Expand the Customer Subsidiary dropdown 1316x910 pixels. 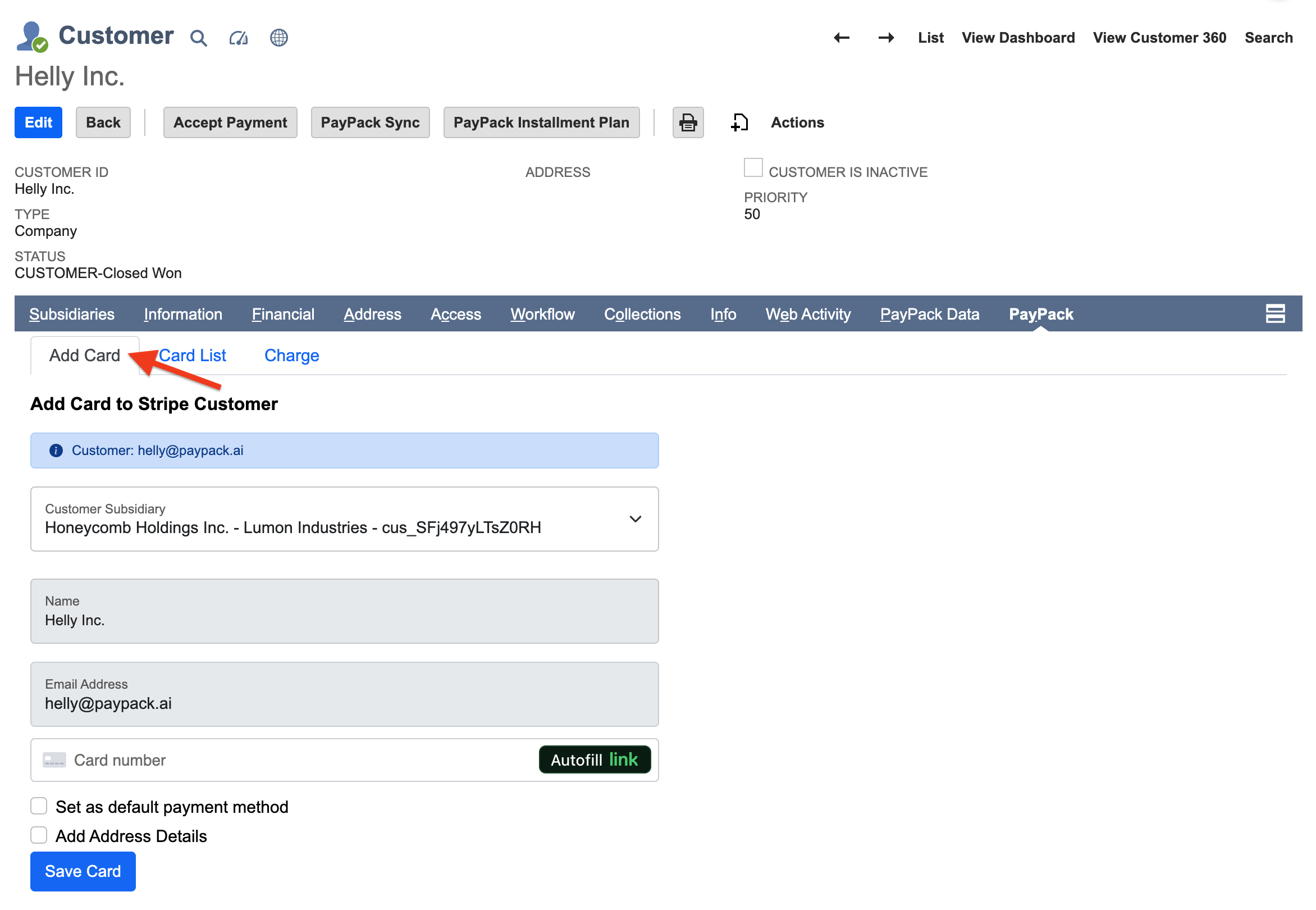pyautogui.click(x=634, y=520)
